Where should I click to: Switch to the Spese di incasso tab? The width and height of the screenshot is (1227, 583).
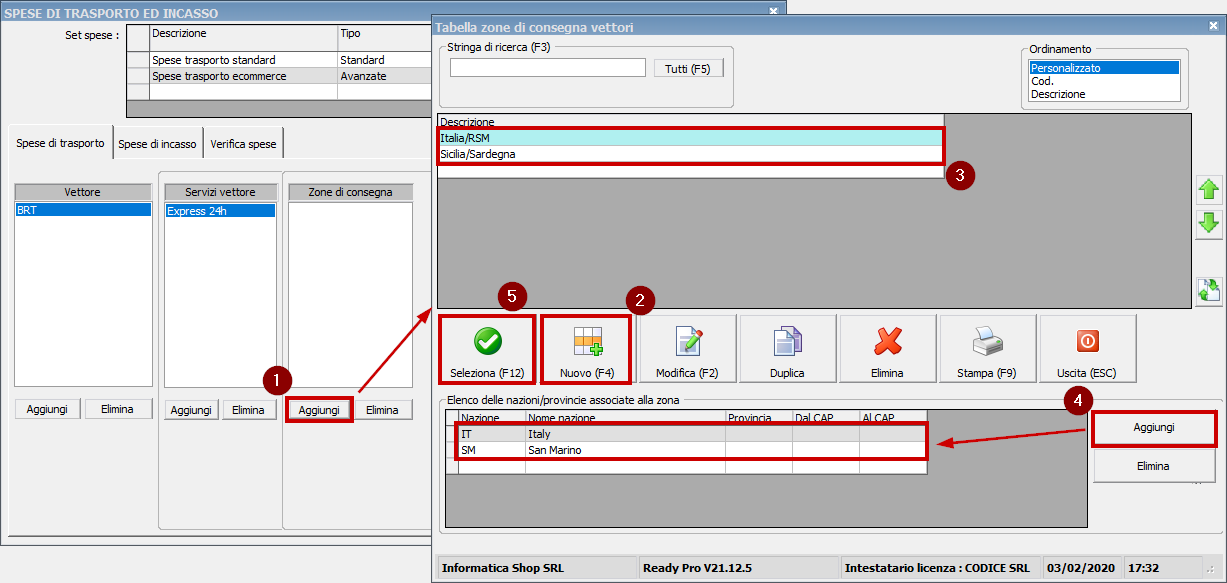tap(158, 144)
